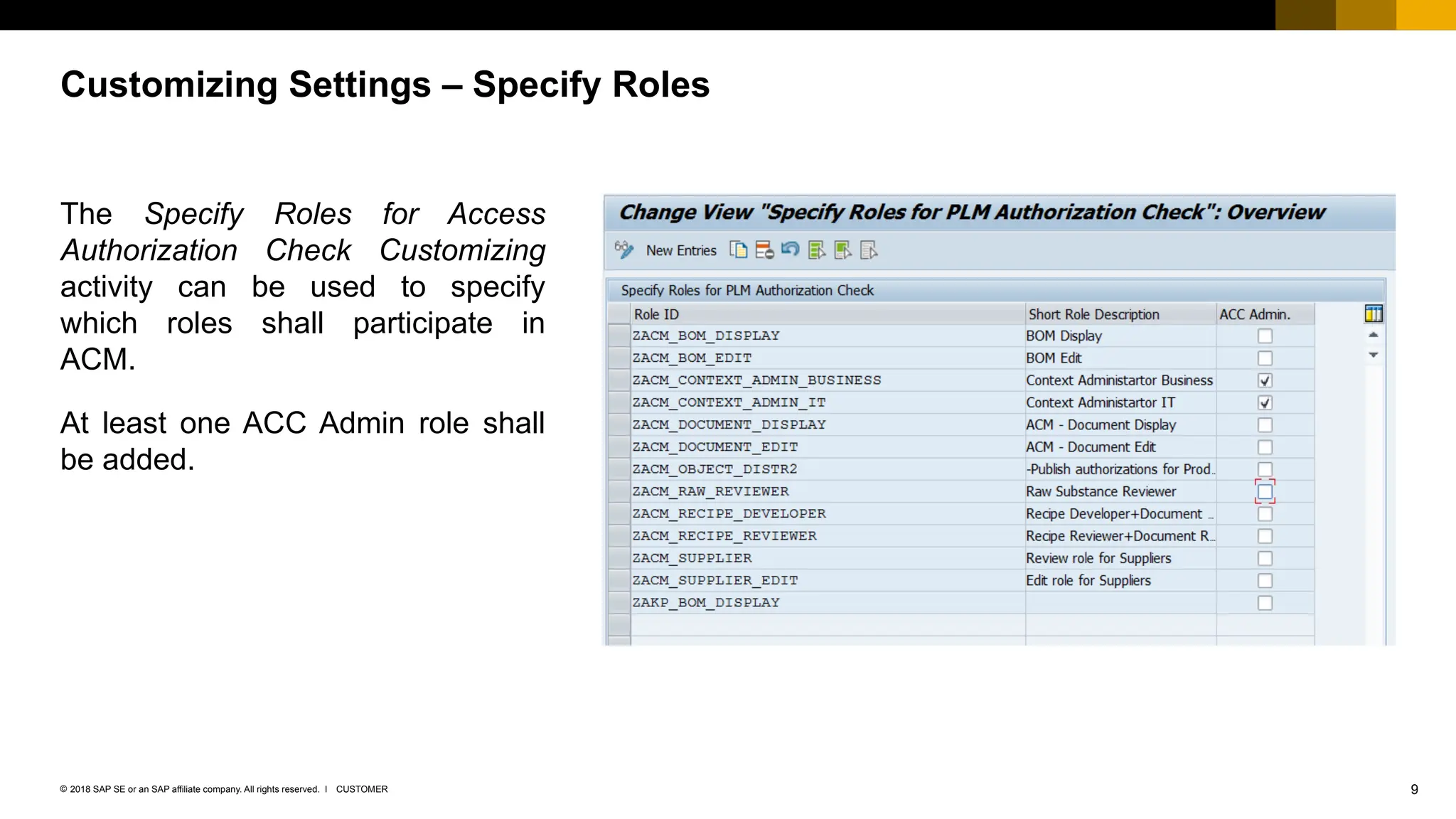Click 'ACM - Document Edit' description
Image resolution: width=1456 pixels, height=819 pixels.
(1120, 447)
